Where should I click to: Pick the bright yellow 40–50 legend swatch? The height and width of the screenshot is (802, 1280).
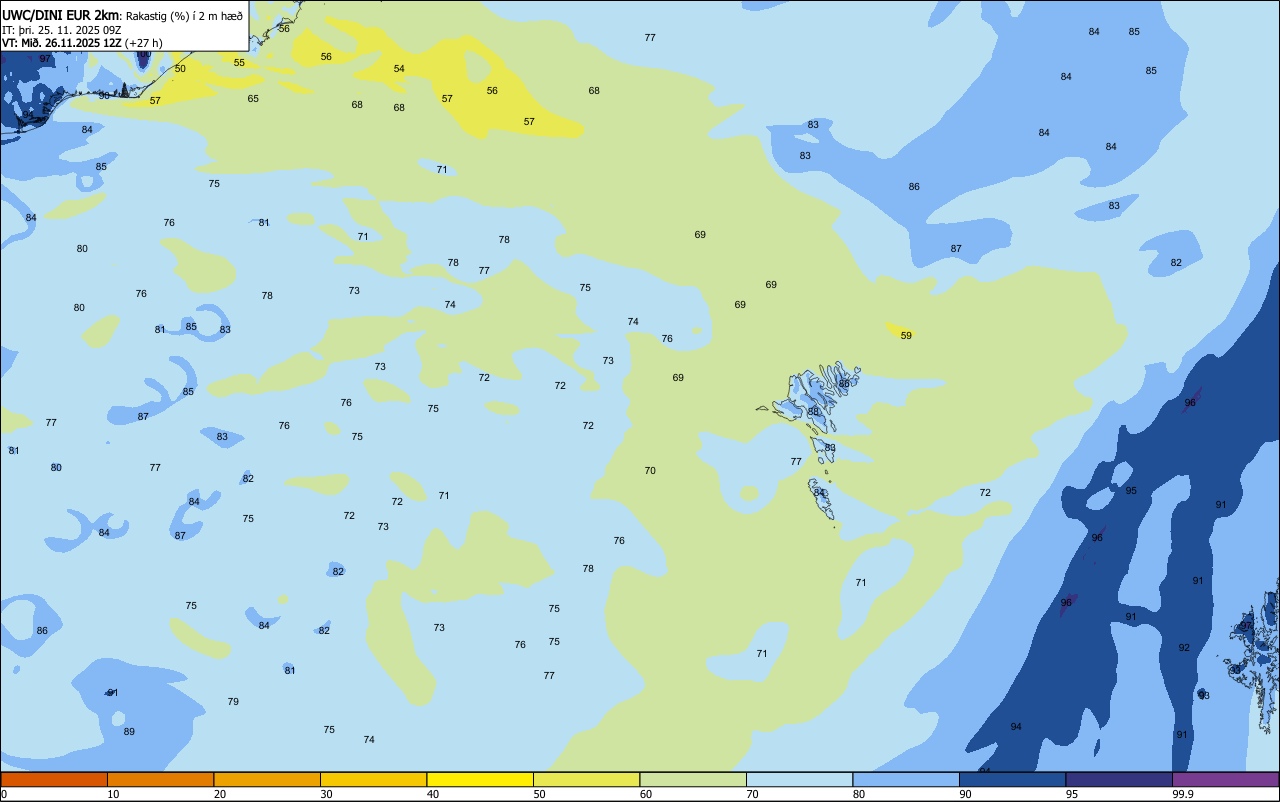pos(480,779)
